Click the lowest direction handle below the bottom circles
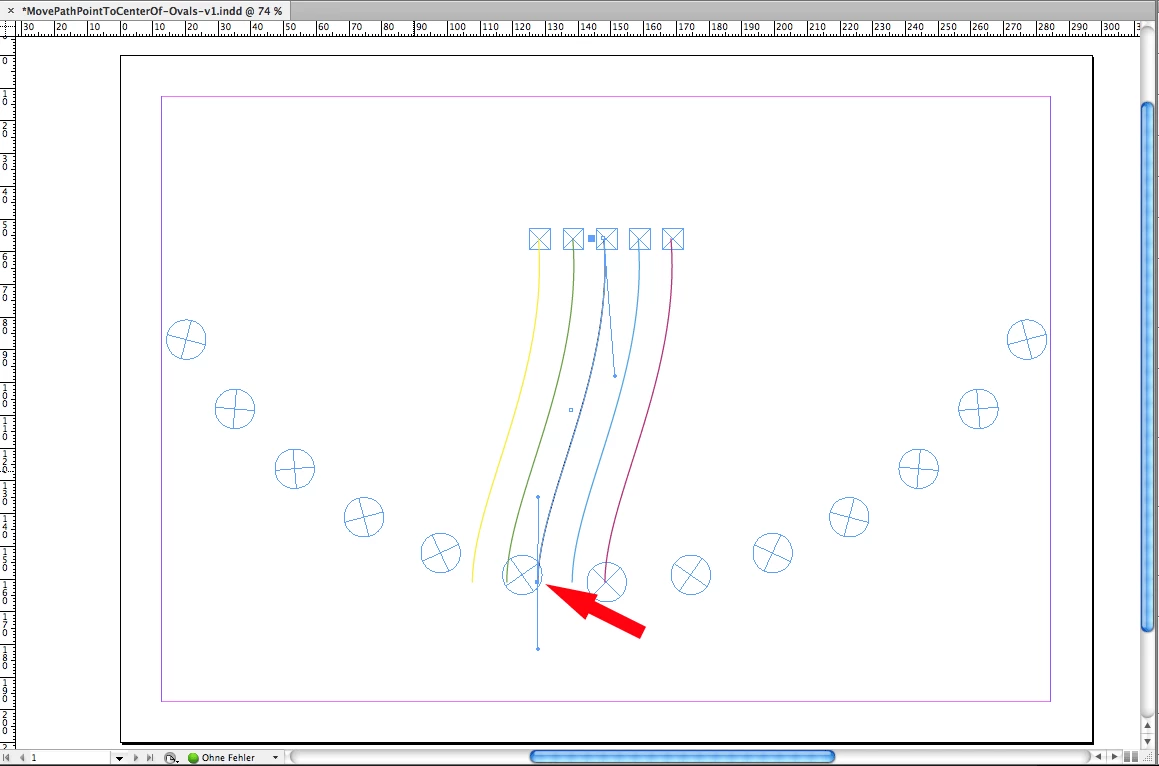This screenshot has height=766, width=1159. point(538,649)
